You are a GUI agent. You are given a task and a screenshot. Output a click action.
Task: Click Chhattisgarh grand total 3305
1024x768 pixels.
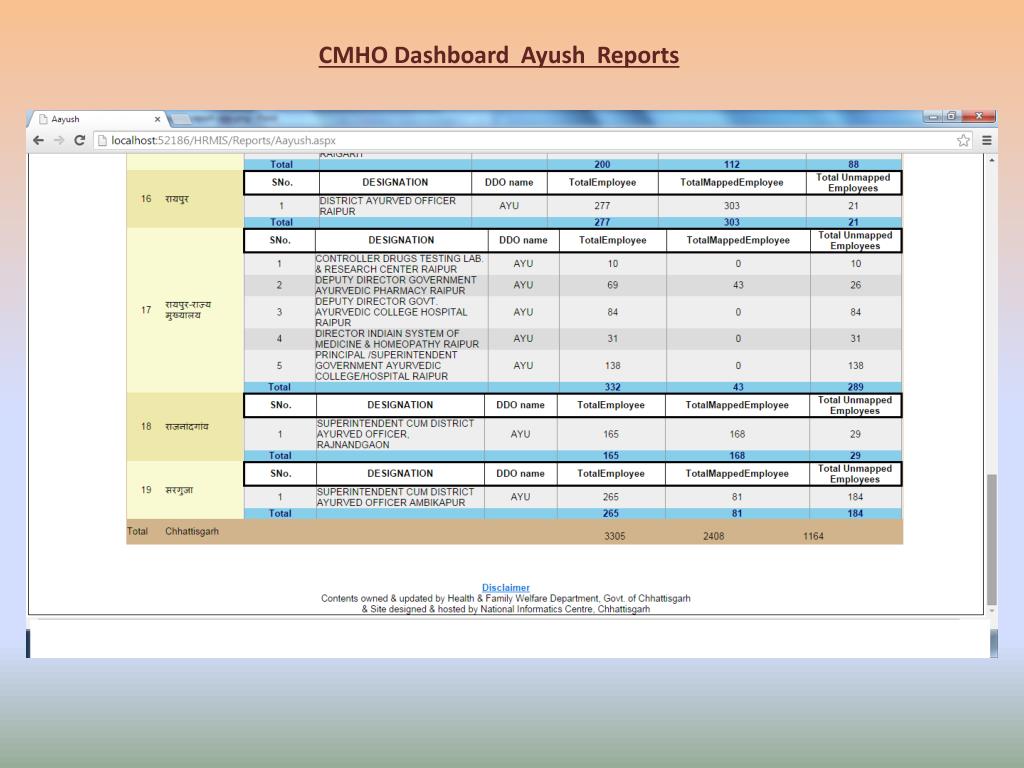(x=615, y=536)
